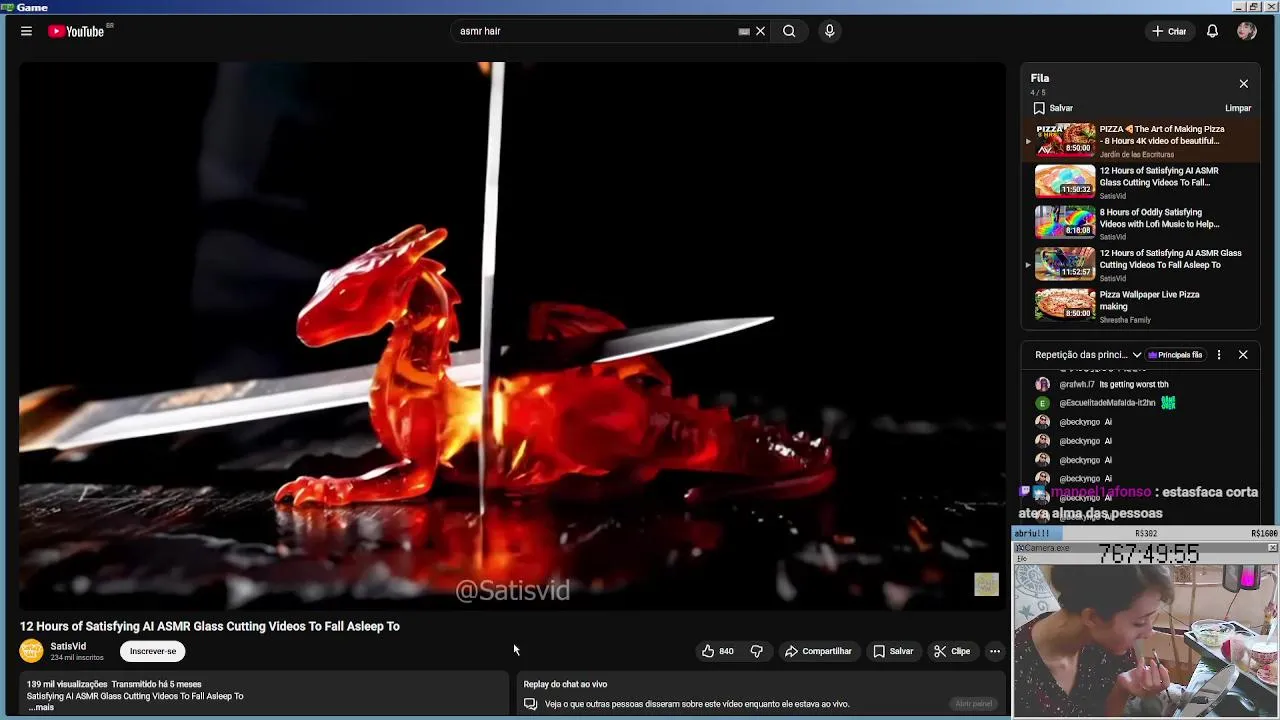
Task: Clear the search text with the X
Action: pyautogui.click(x=760, y=31)
